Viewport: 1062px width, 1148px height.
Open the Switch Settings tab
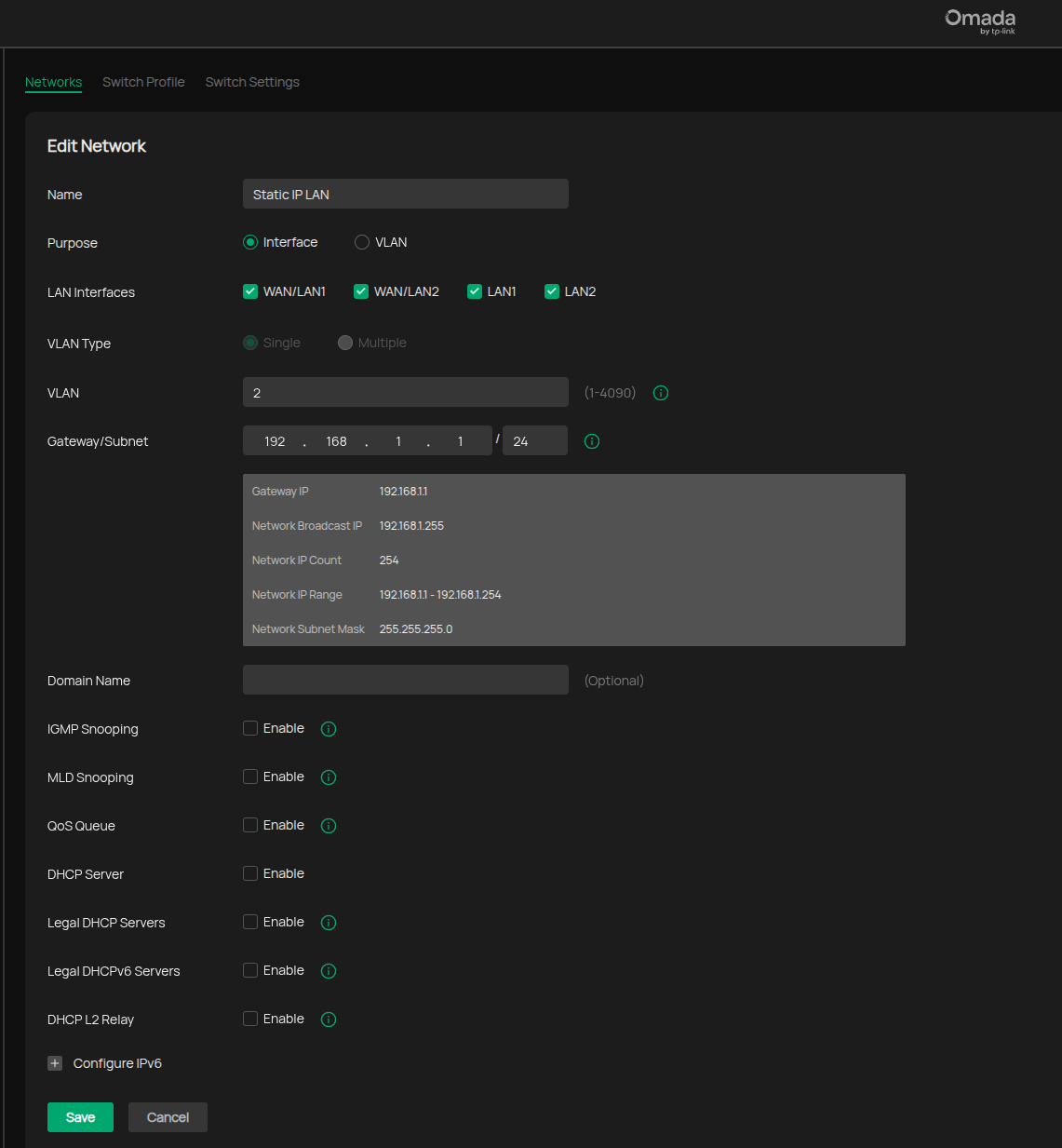252,82
